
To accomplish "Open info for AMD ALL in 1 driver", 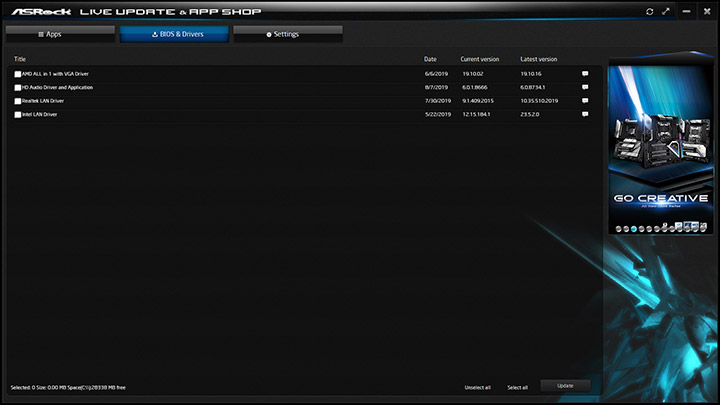I will point(585,73).
